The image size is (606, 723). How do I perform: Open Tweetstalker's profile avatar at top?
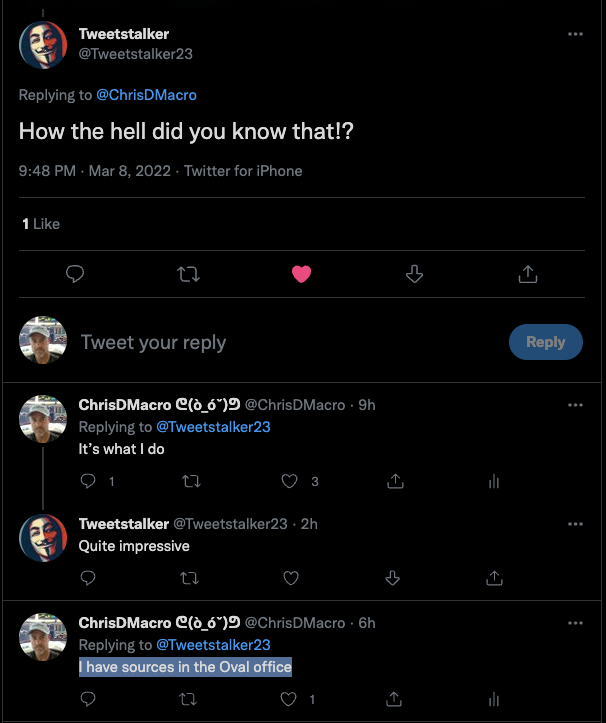[43, 44]
